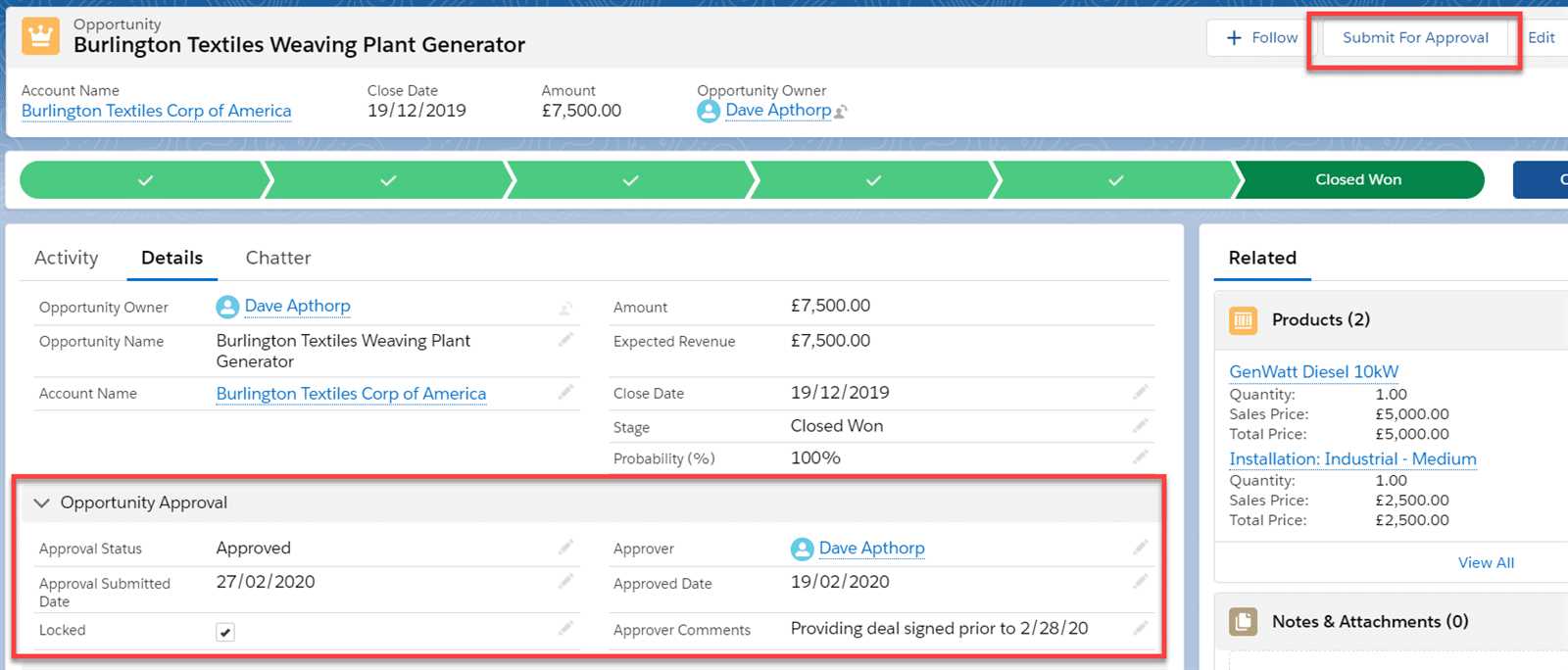The image size is (1568, 670).
Task: Edit Stage pencil icon
Action: (1140, 425)
